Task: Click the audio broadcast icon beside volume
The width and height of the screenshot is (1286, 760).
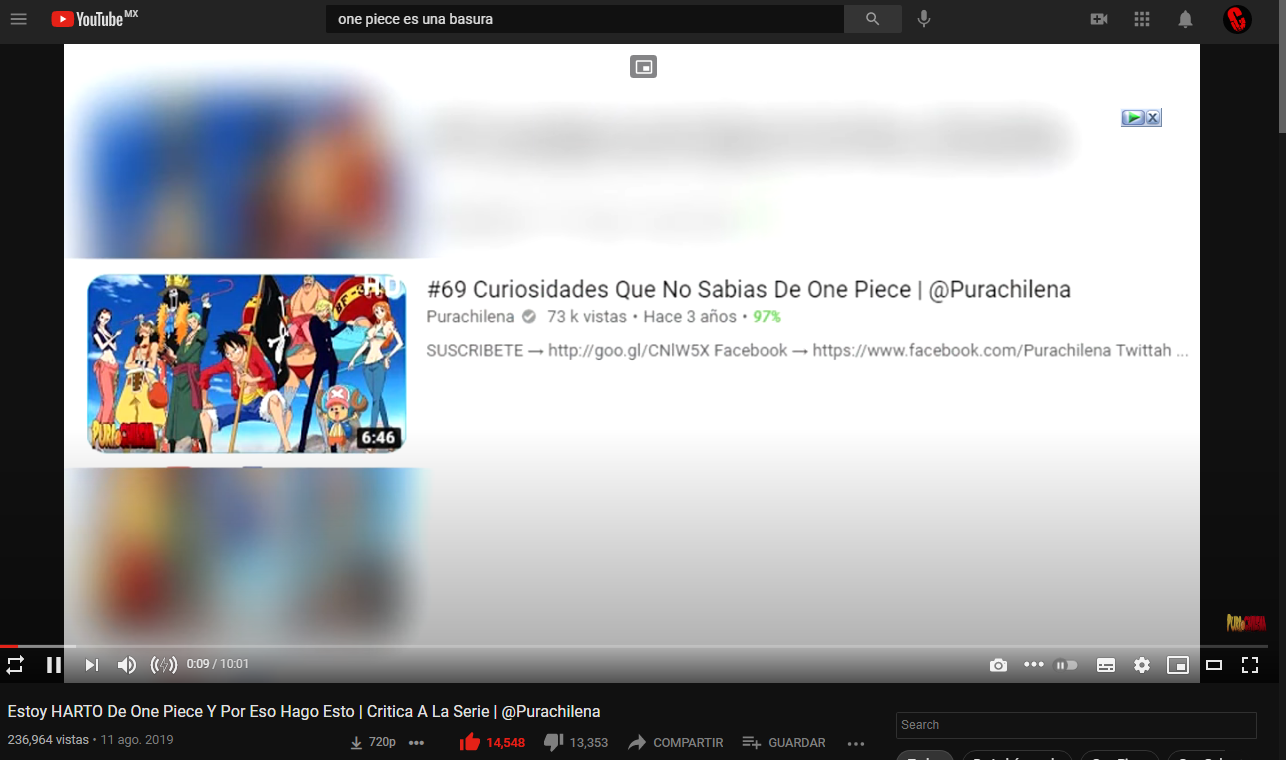Action: point(164,664)
